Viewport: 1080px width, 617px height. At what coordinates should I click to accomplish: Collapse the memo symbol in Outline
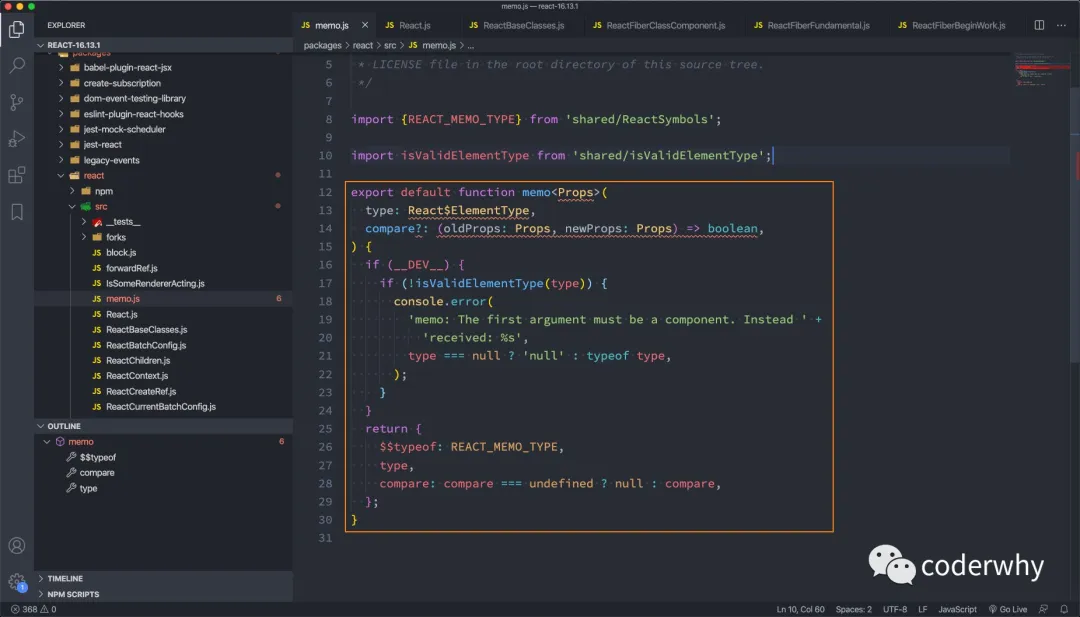(163, 441)
